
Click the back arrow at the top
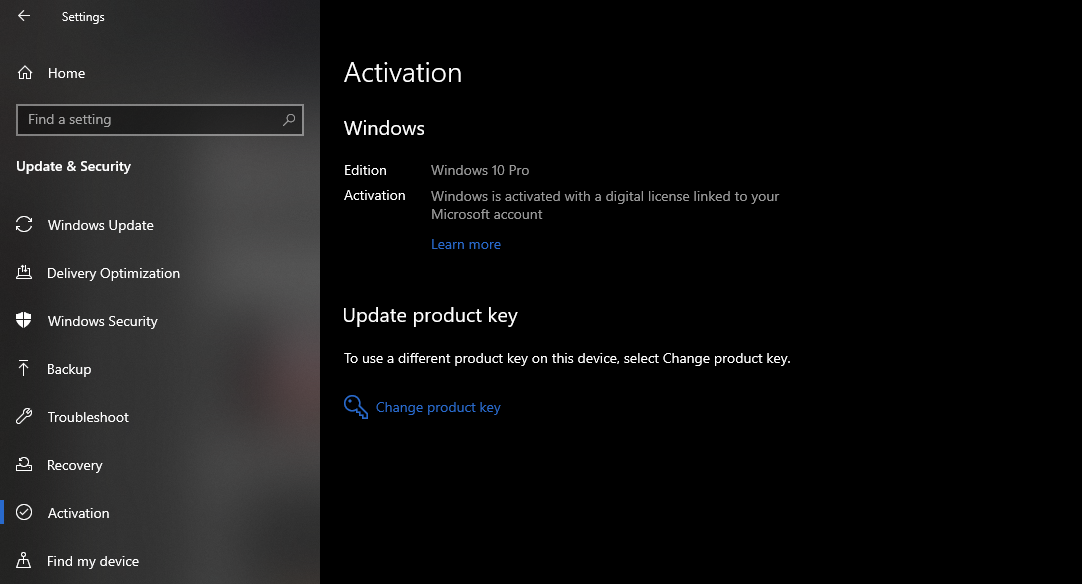coord(22,16)
